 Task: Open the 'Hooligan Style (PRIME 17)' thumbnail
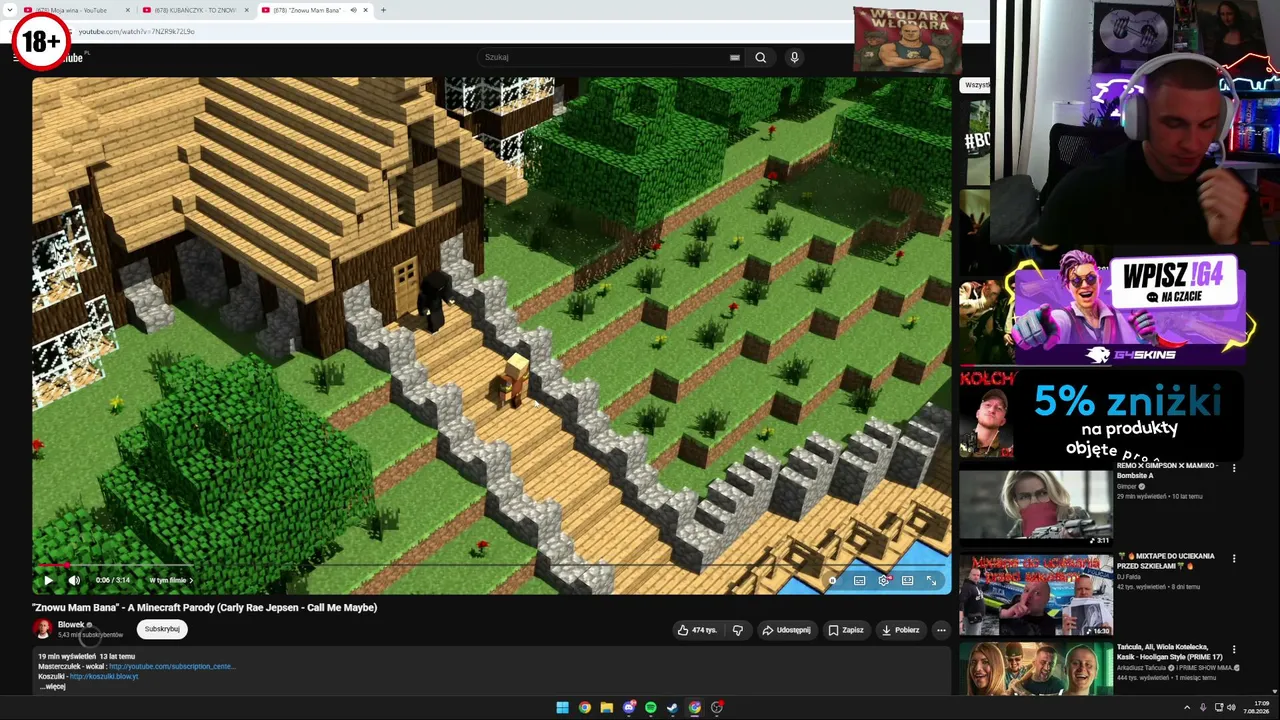(1036, 670)
